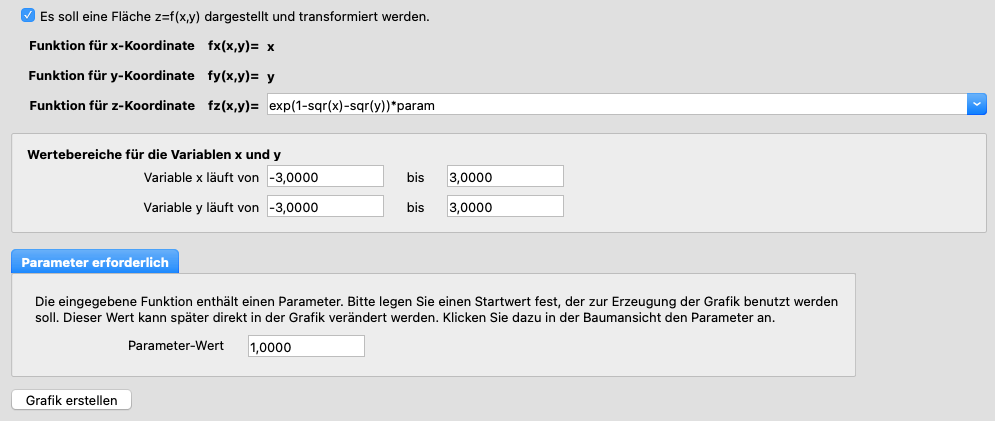
Task: Click the Variable x läuft von label
Action: [202, 178]
